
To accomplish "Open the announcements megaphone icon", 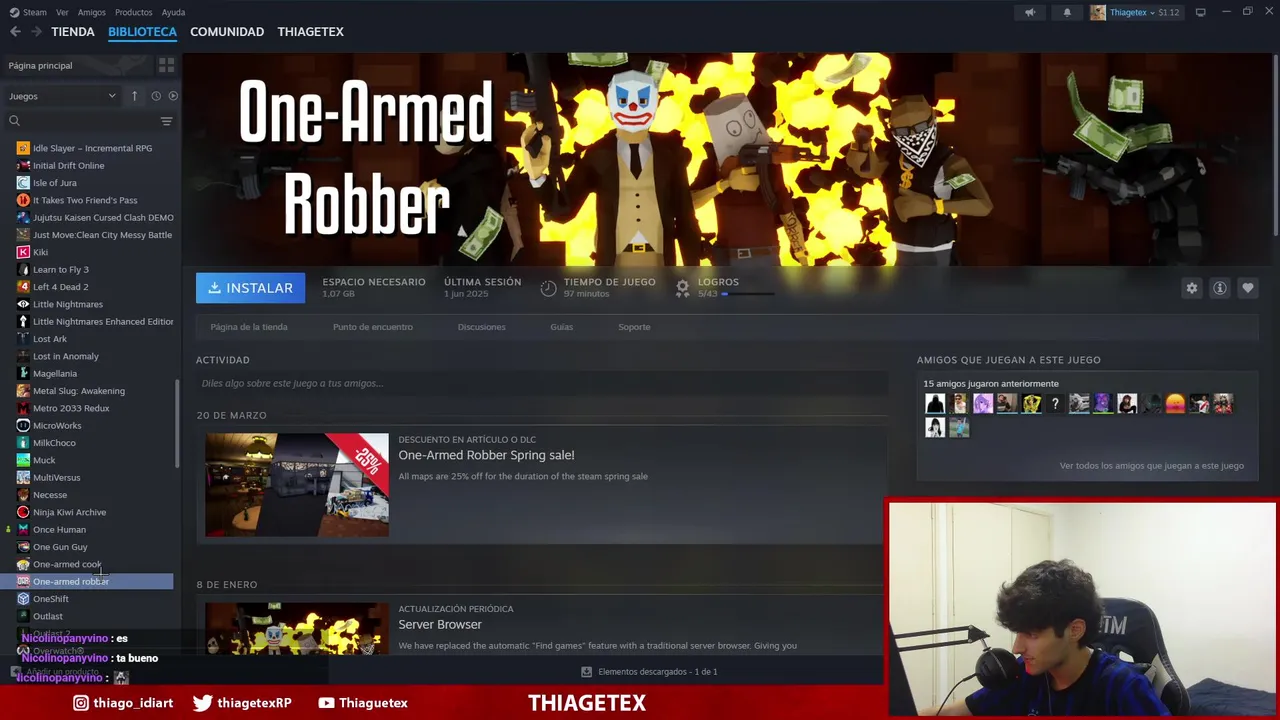I will click(x=1030, y=12).
